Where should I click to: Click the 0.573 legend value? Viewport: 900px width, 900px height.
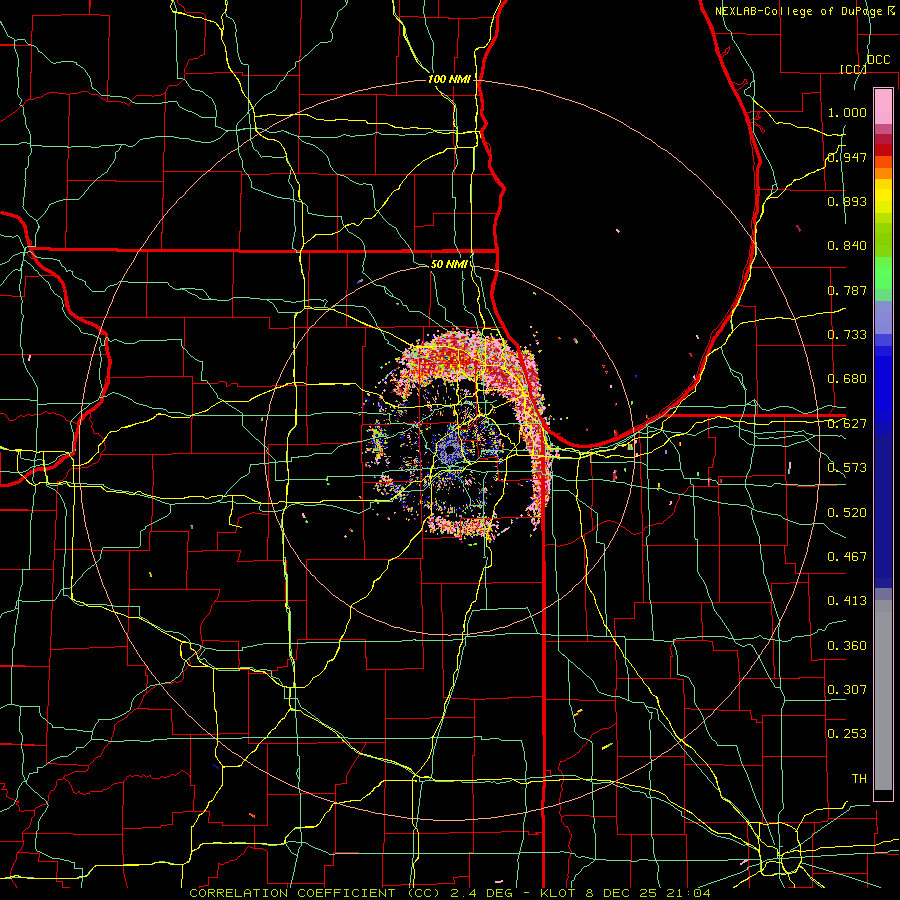point(847,468)
